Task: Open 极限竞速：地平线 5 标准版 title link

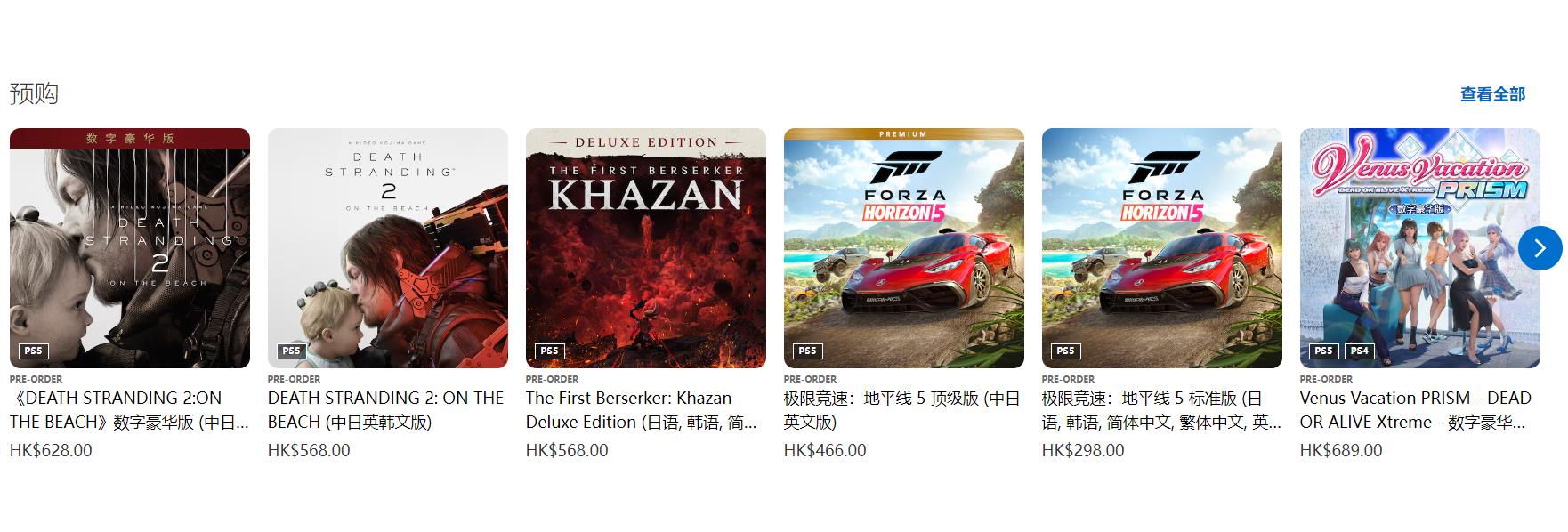Action: click(x=1161, y=410)
